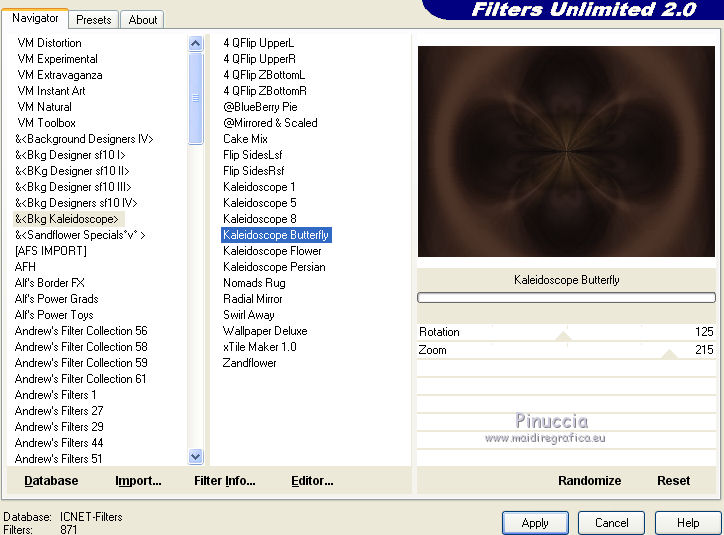Choose the Radial Mirror filter
724x535 pixels.
click(253, 299)
